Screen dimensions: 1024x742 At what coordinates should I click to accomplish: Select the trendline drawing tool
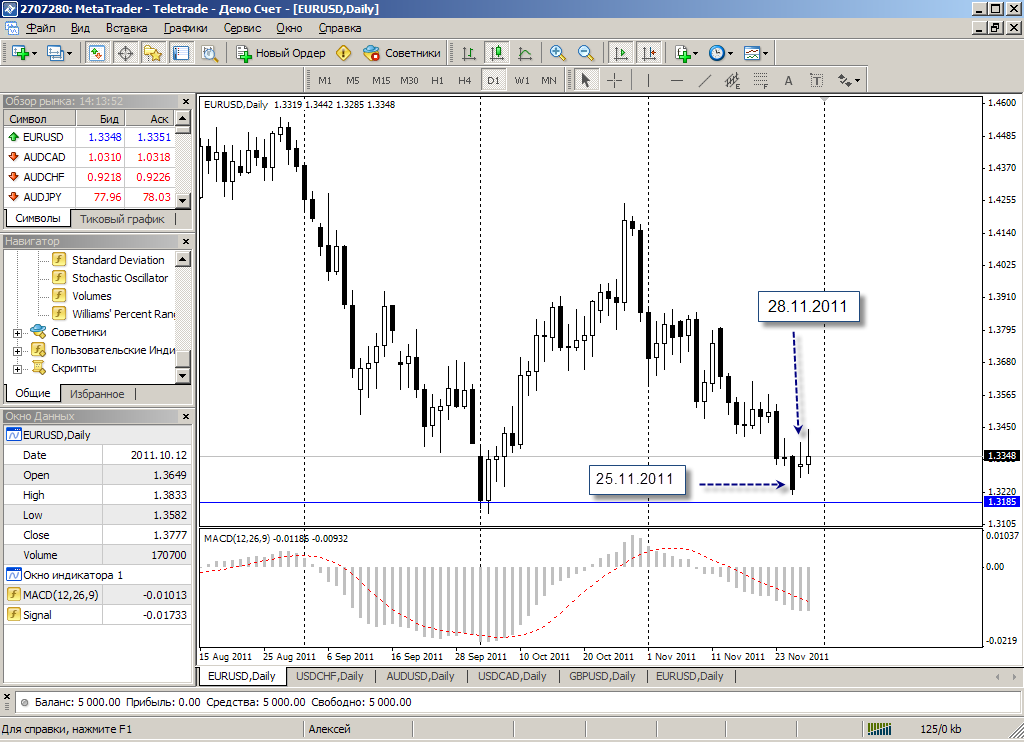704,80
